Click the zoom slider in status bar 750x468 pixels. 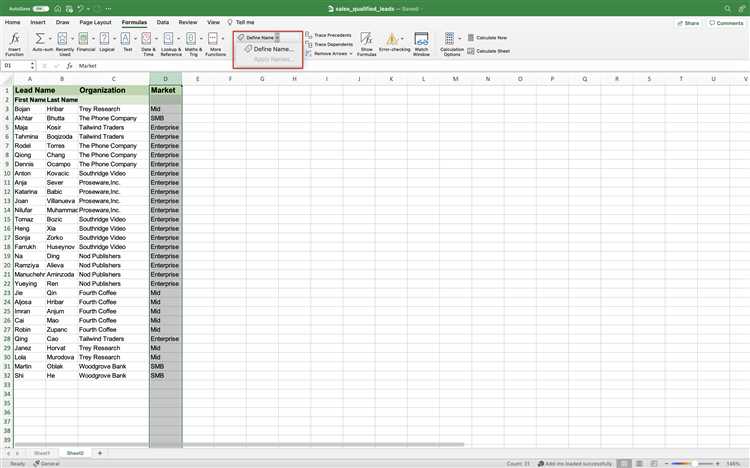(692, 463)
